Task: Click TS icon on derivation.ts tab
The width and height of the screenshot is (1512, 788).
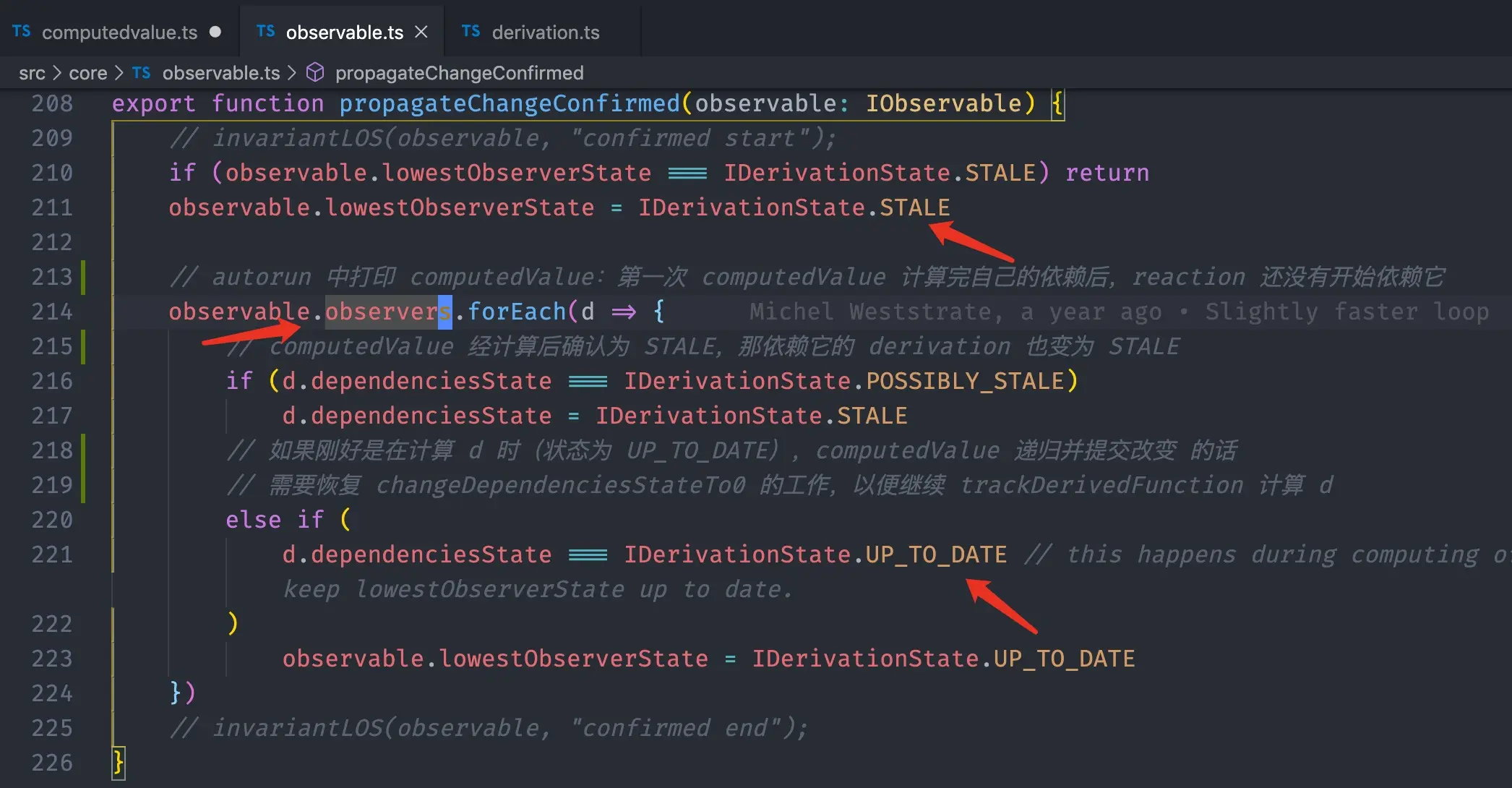Action: pos(471,31)
